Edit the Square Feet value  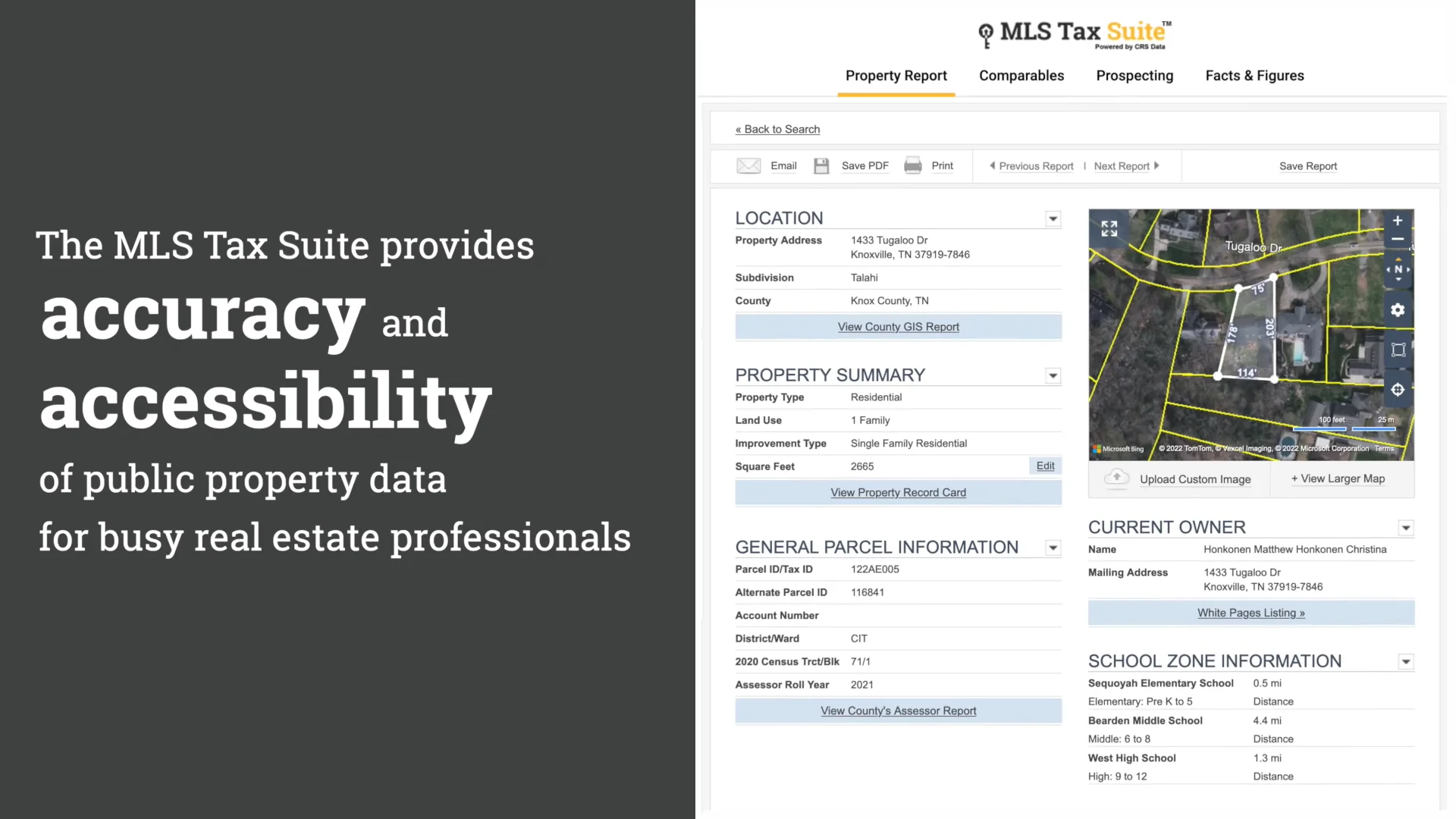tap(1044, 466)
